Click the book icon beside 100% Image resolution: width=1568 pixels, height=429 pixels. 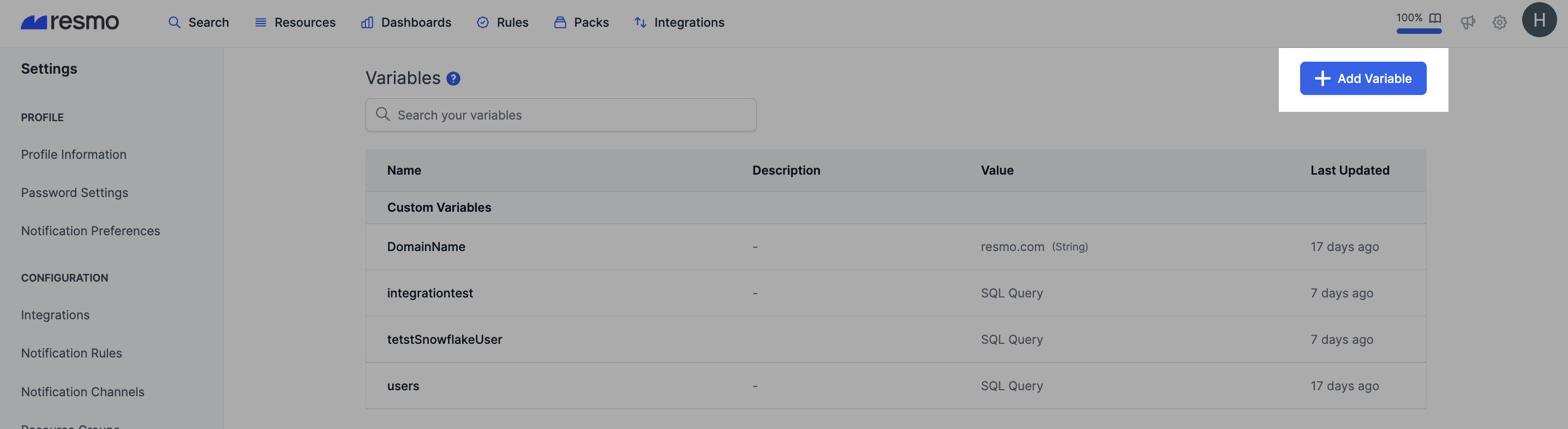[1435, 17]
